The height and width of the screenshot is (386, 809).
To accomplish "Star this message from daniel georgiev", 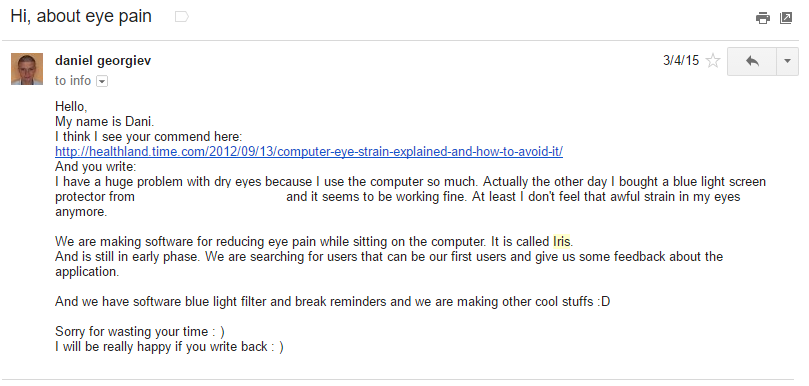I will 713,61.
